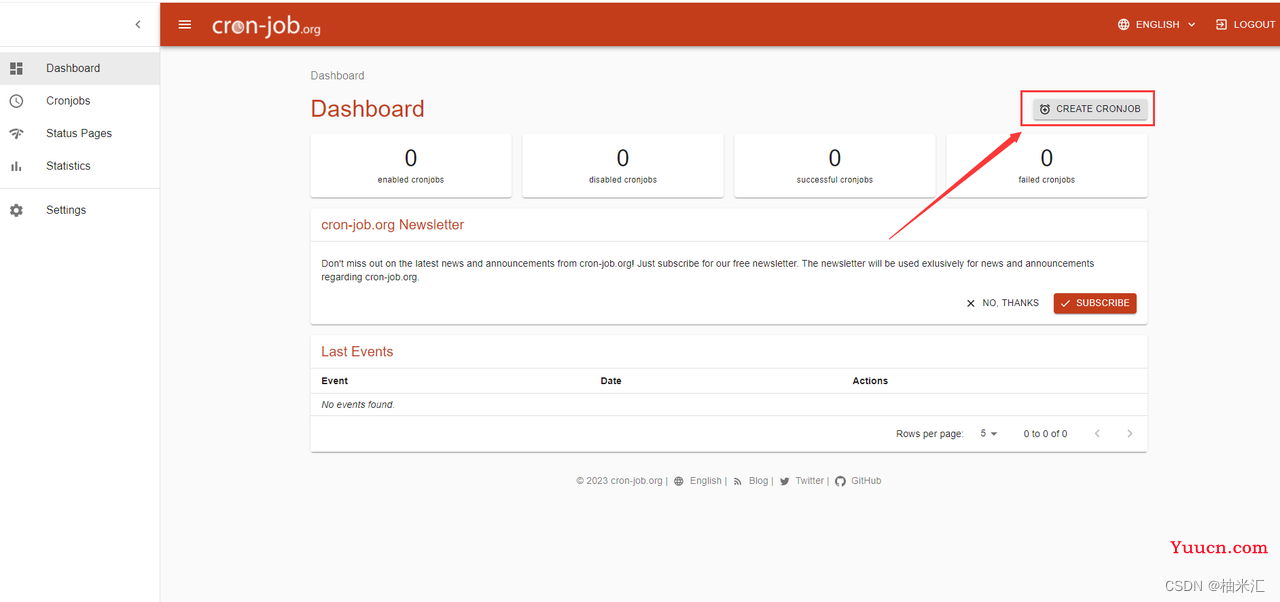Screen dimensions: 1280x602
Task: Select Statistics in the sidebar
Action: (x=80, y=166)
